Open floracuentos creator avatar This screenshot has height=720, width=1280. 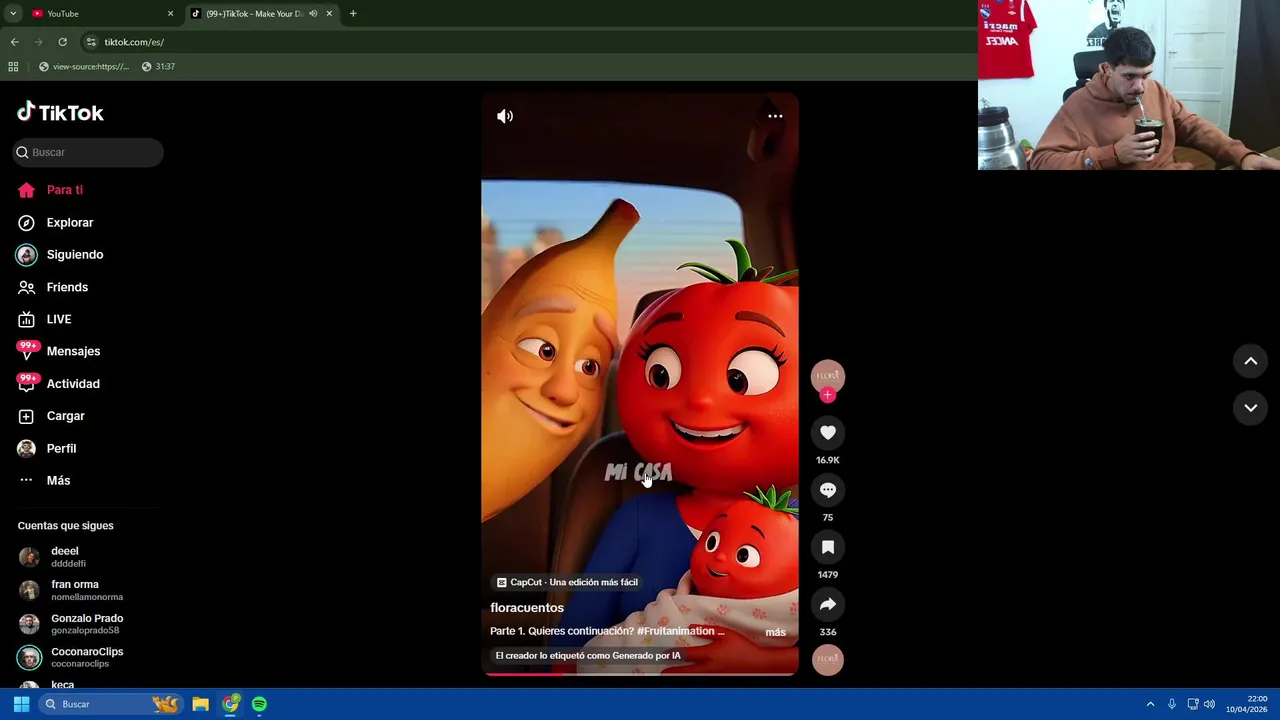(x=828, y=376)
